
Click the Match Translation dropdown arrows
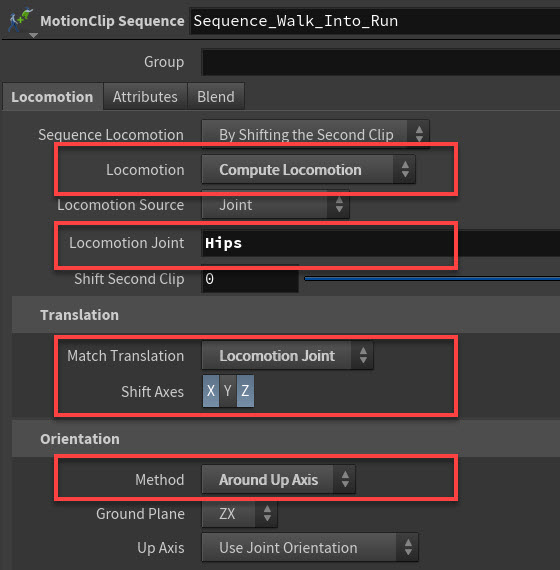363,356
